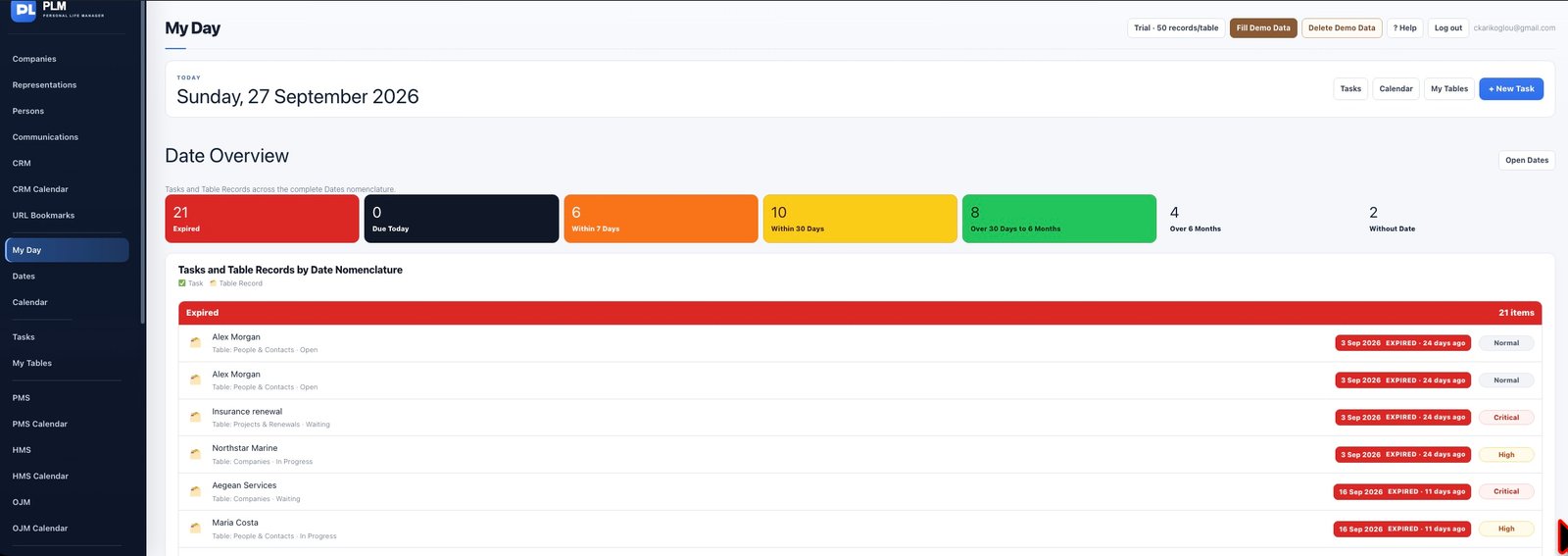Select the Over 6 Months card
This screenshot has height=556, width=1568.
pyautogui.click(x=1258, y=219)
